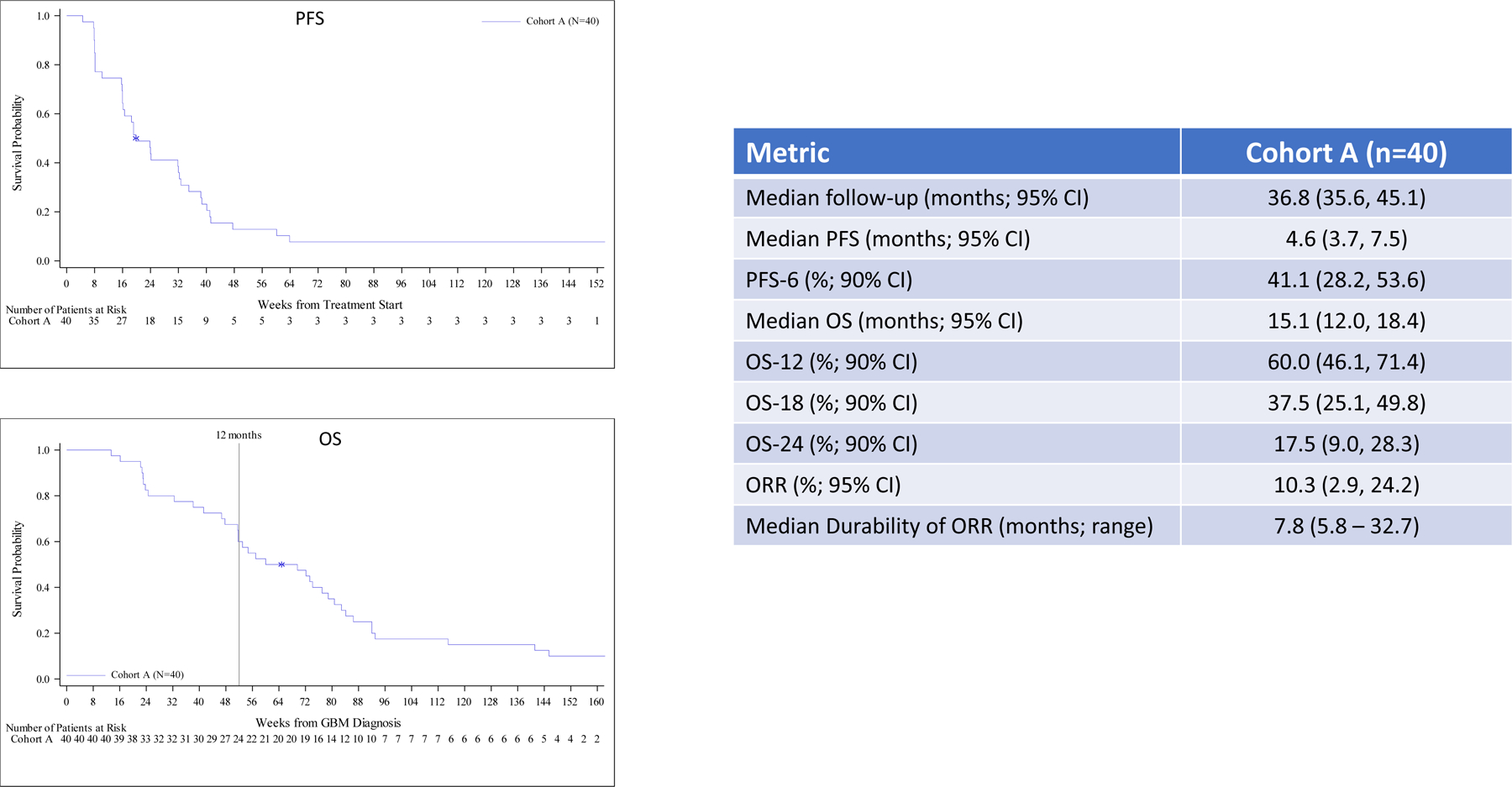Click at-risk count "18" in the PFS chart

150,321
